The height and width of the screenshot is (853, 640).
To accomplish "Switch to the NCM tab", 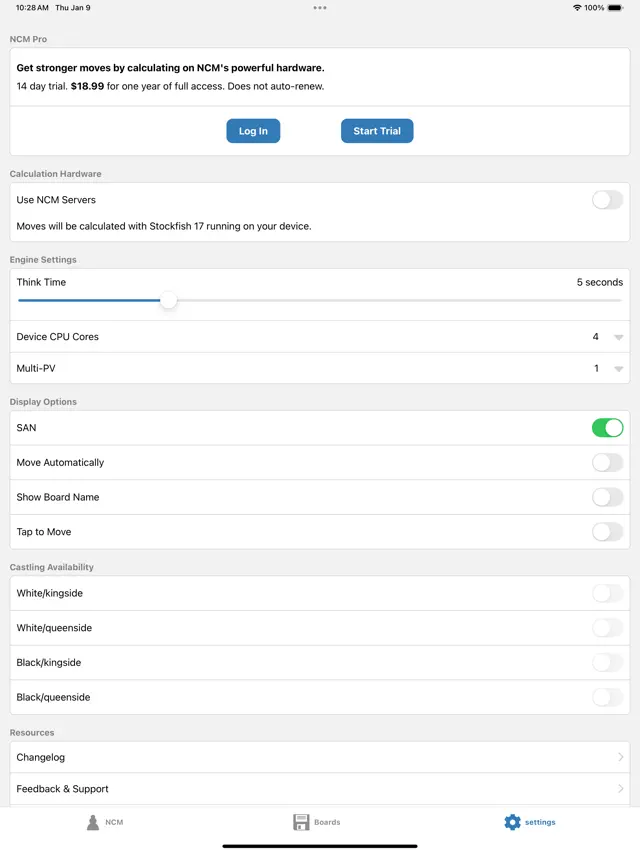I will coord(105,822).
